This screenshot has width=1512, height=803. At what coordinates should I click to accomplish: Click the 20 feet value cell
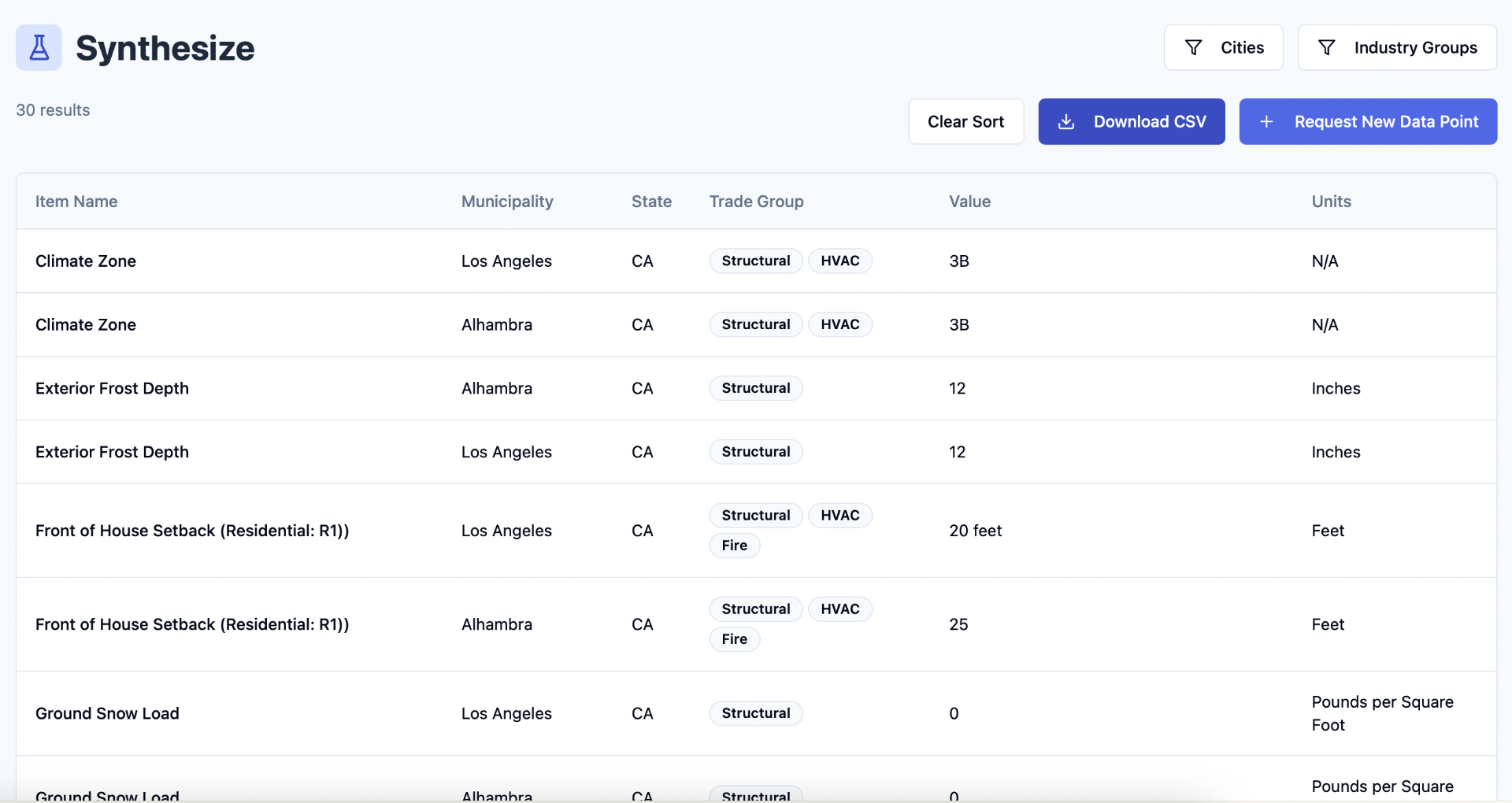pyautogui.click(x=976, y=531)
